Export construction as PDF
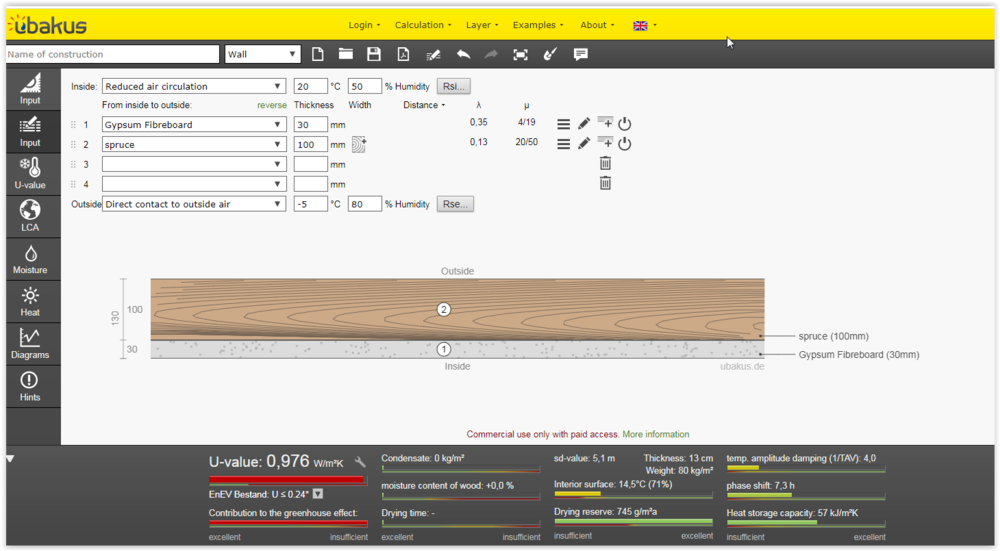Image resolution: width=1000 pixels, height=551 pixels. point(403,54)
